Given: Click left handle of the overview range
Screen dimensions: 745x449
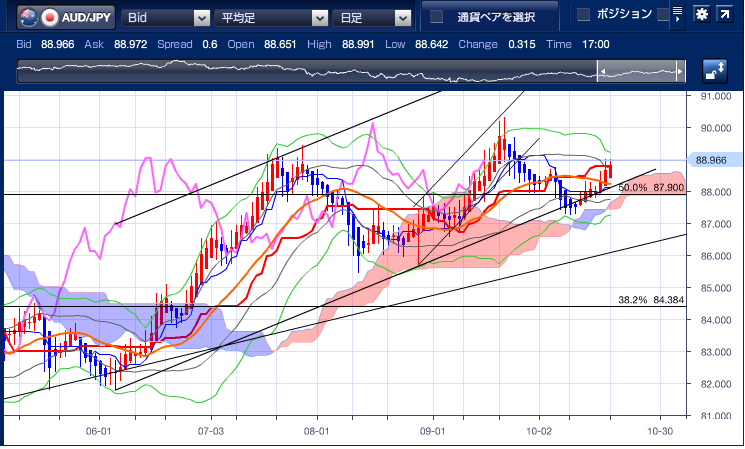Looking at the screenshot, I should 600,71.
